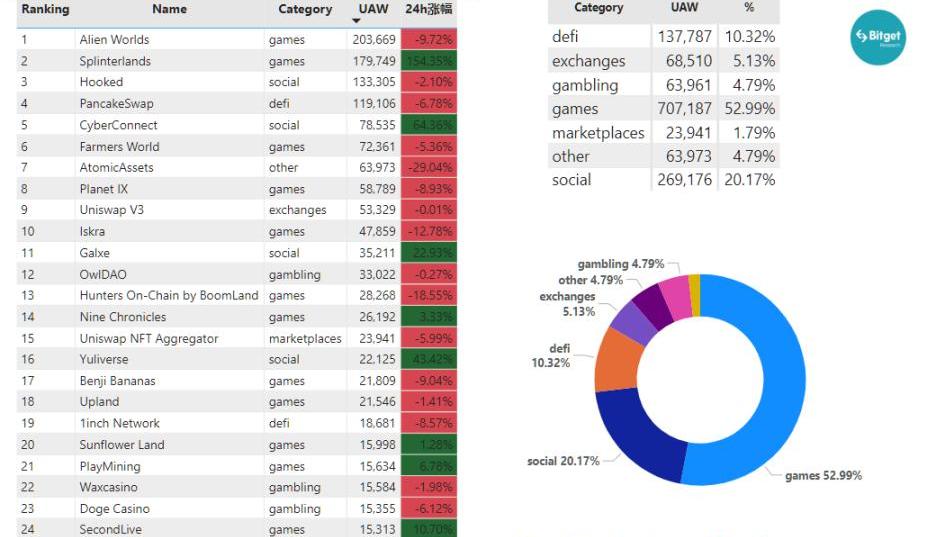This screenshot has width=927, height=537.
Task: Click the yellow marketplaces donut segment
Action: [695, 295]
